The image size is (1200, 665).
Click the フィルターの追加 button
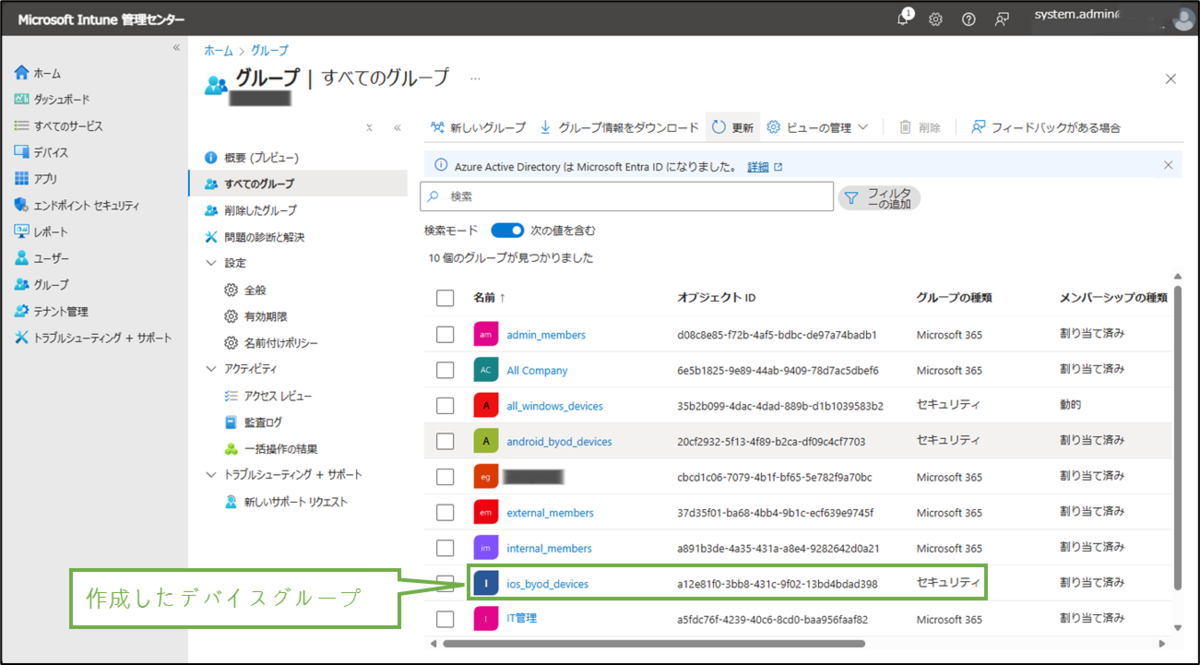point(879,198)
